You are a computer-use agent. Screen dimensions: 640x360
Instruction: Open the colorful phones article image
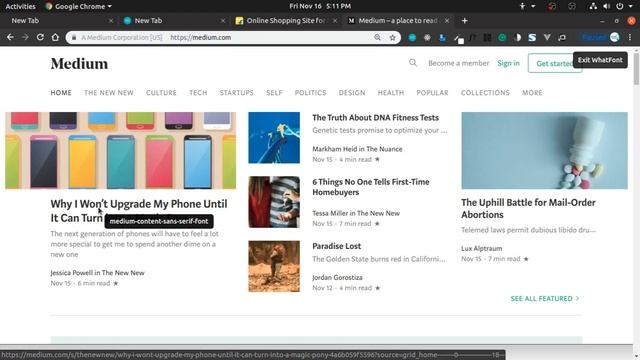120,150
